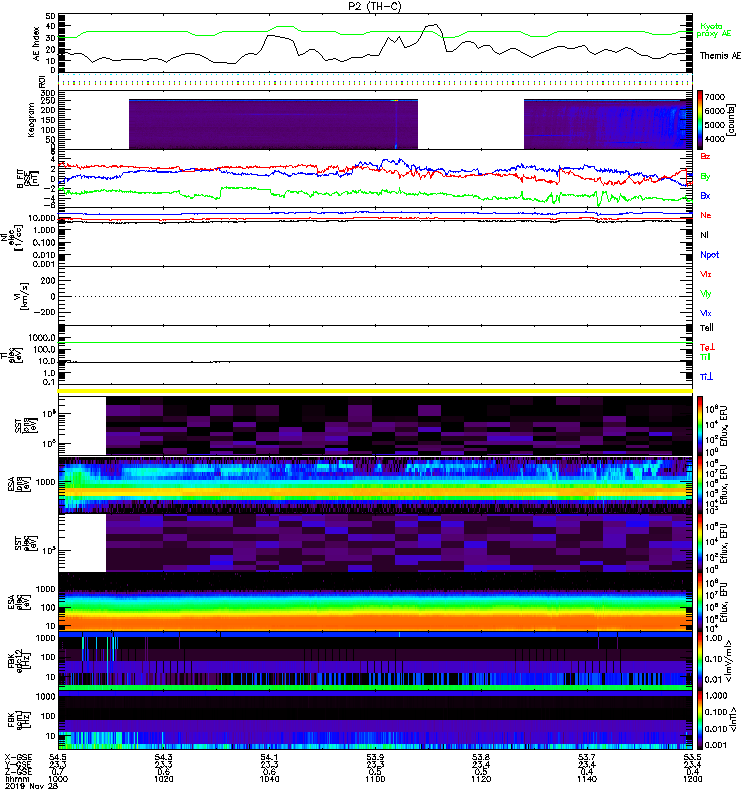This screenshot has height=800, width=750.
Task: Select the Themis AE legend label
Action: [720, 56]
